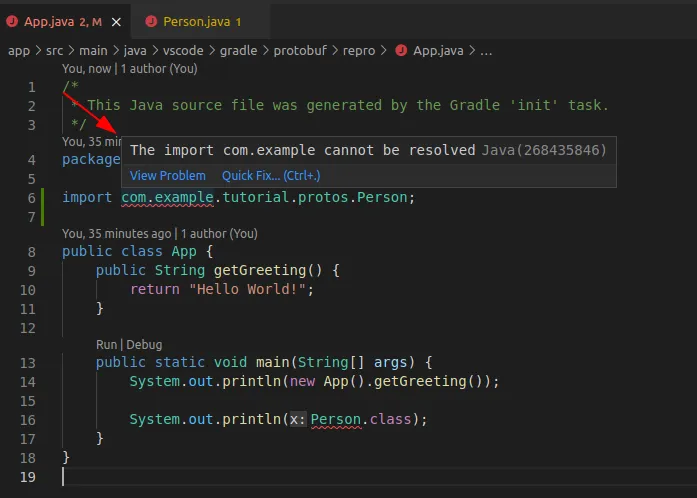Click the Java icon on App.java tab
Screen dimensions: 697x498
click(12, 21)
